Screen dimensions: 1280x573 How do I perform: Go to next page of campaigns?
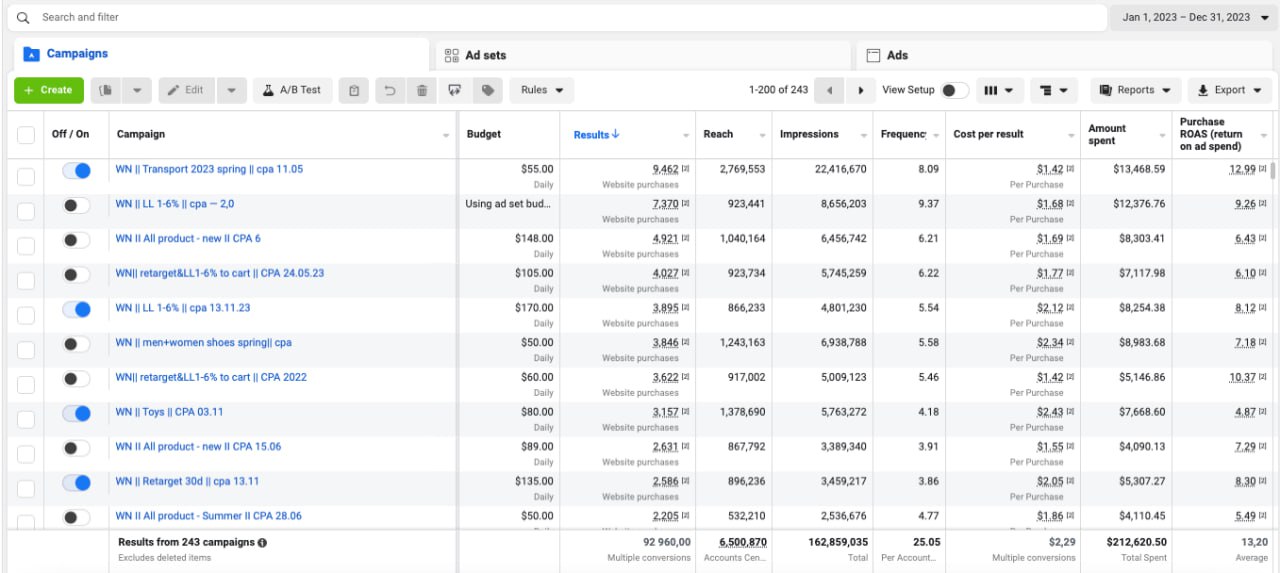coord(860,90)
